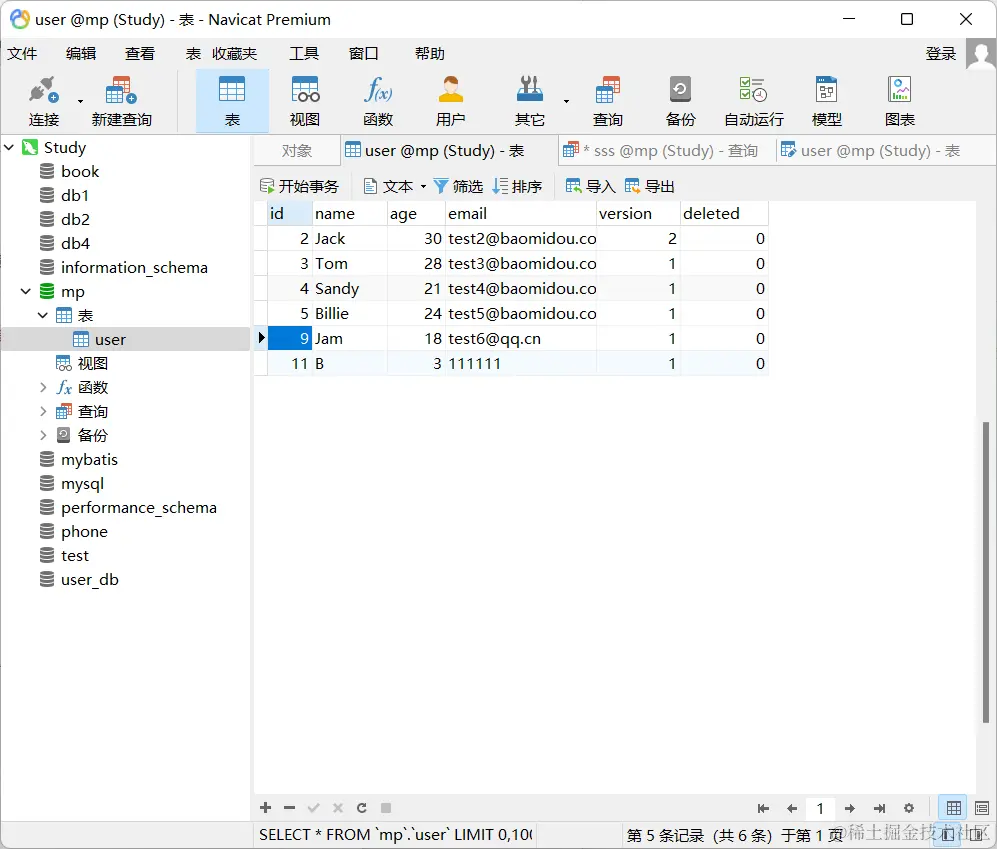Click the Sandy name cell
The width and height of the screenshot is (997, 849).
click(350, 289)
